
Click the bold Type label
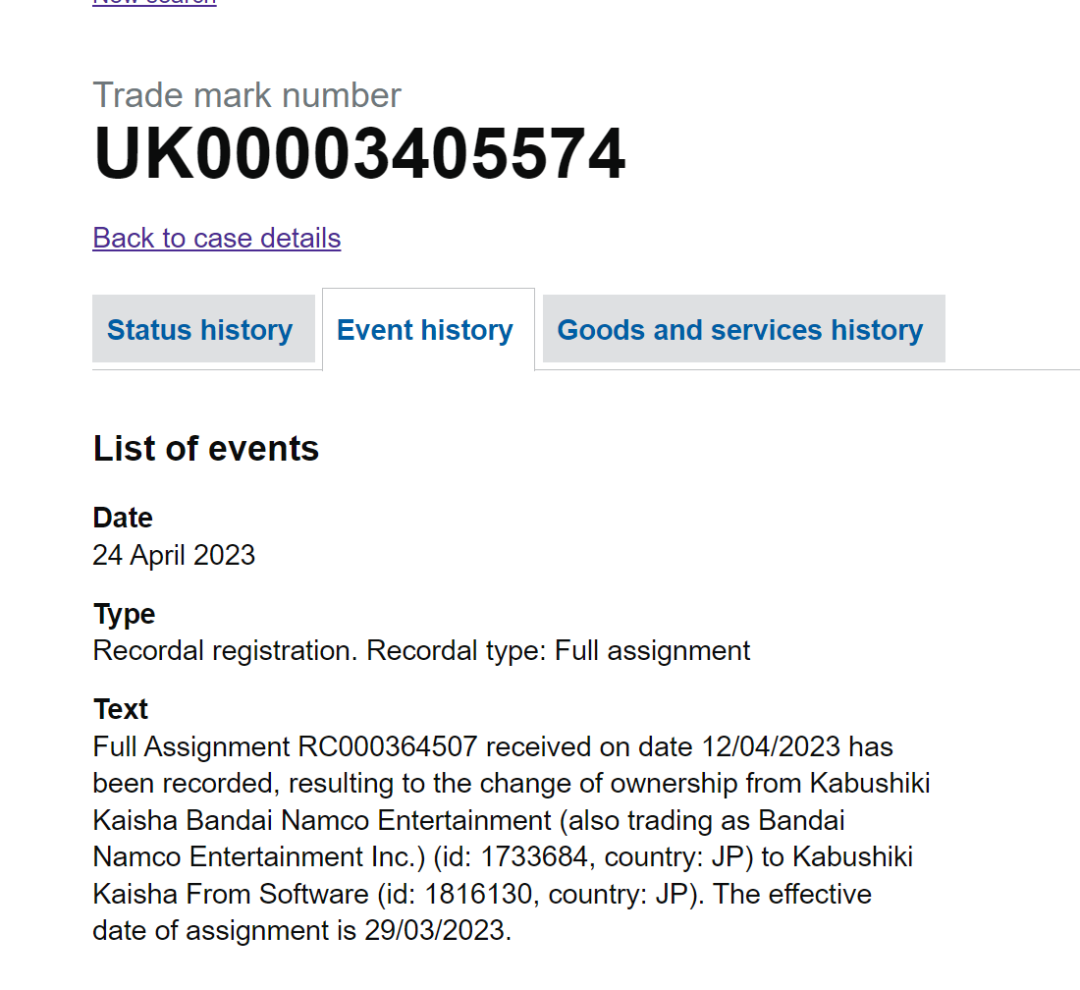point(124,614)
